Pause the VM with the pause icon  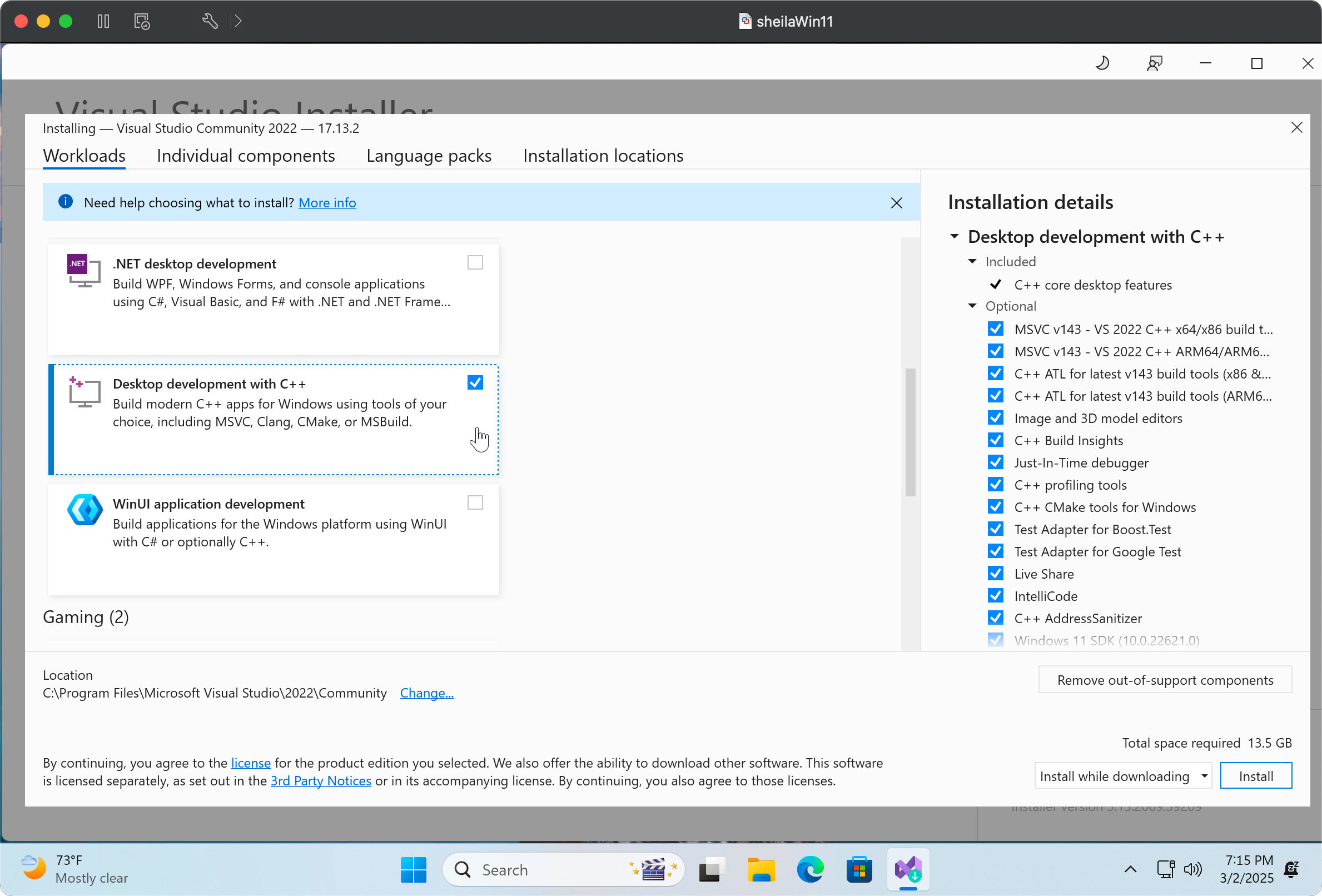point(103,22)
